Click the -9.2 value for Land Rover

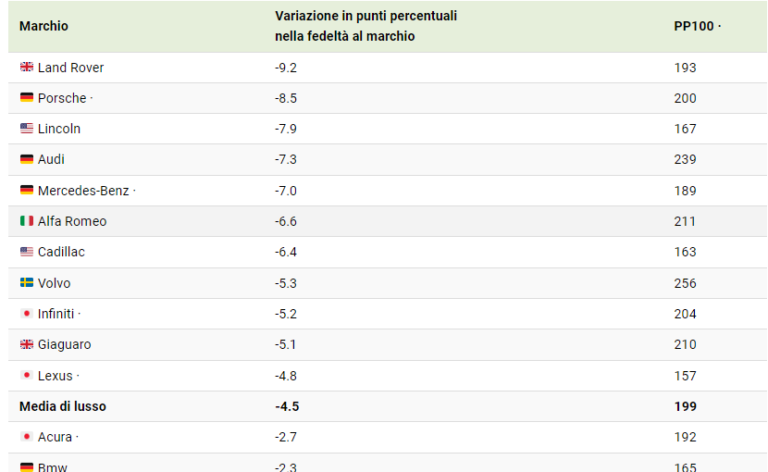(286, 68)
